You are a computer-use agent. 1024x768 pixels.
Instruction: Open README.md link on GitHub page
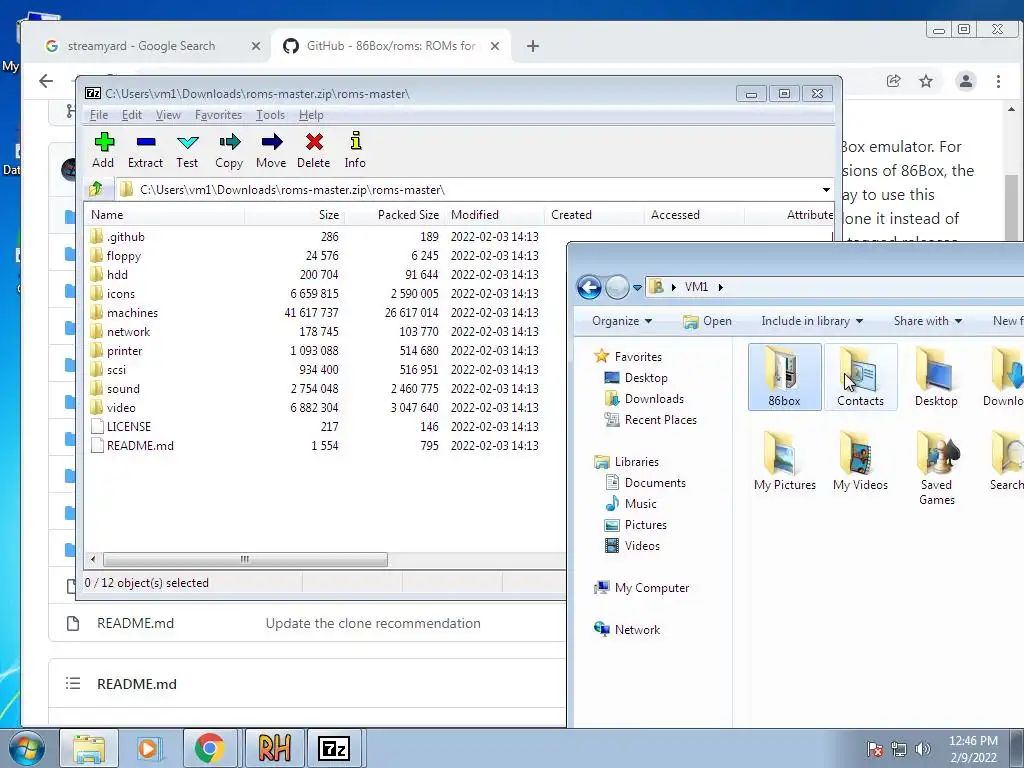[135, 623]
